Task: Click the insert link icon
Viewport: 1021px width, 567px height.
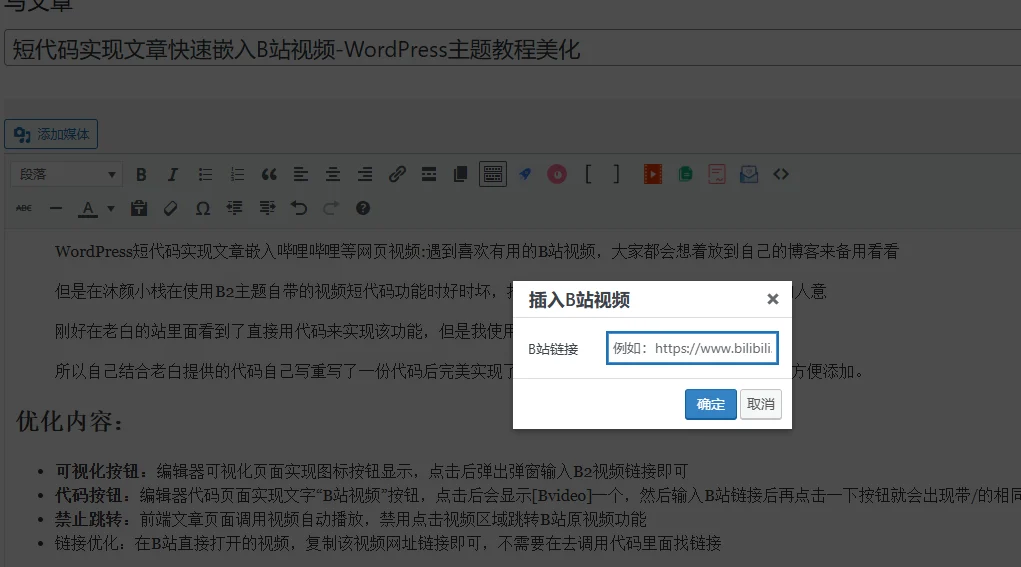Action: click(397, 174)
